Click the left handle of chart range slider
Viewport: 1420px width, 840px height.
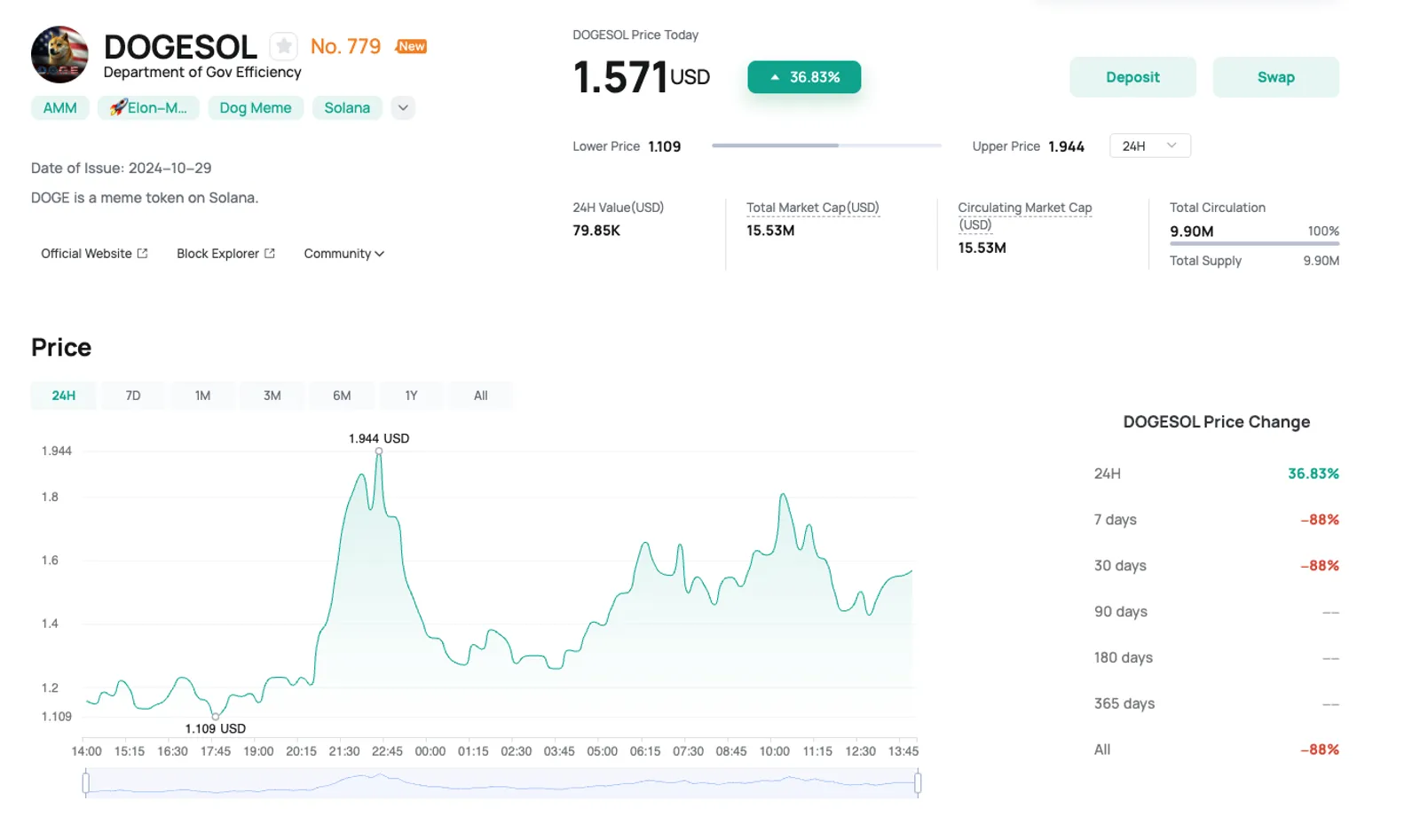click(x=86, y=783)
